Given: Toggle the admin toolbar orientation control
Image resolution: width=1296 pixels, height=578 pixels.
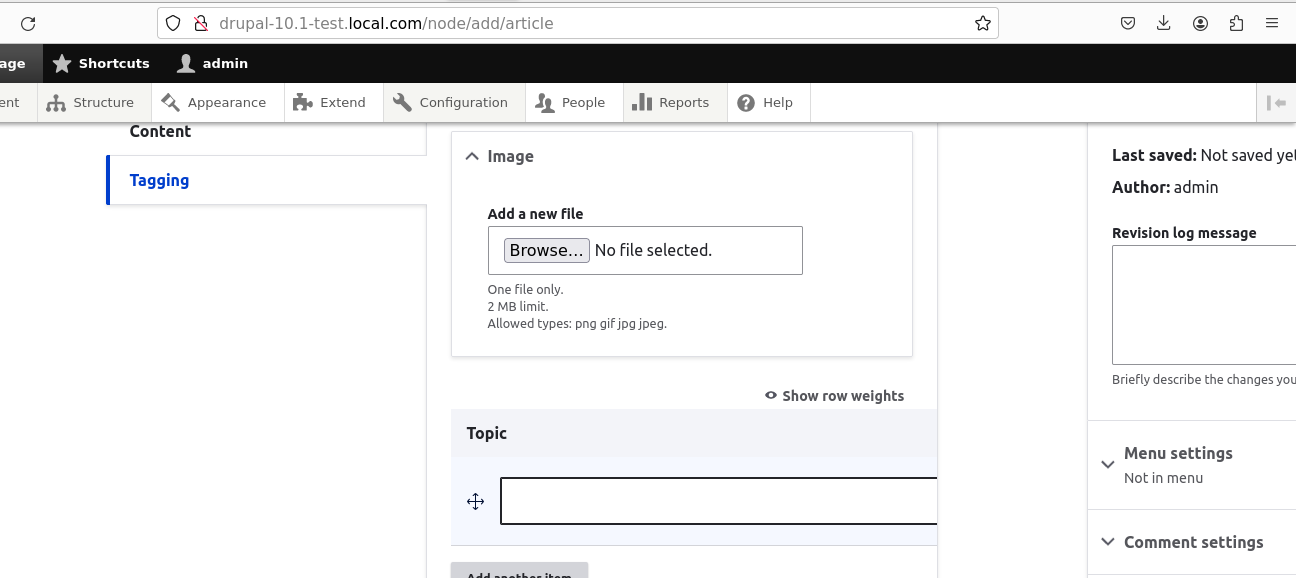Looking at the screenshot, I should pyautogui.click(x=1277, y=101).
